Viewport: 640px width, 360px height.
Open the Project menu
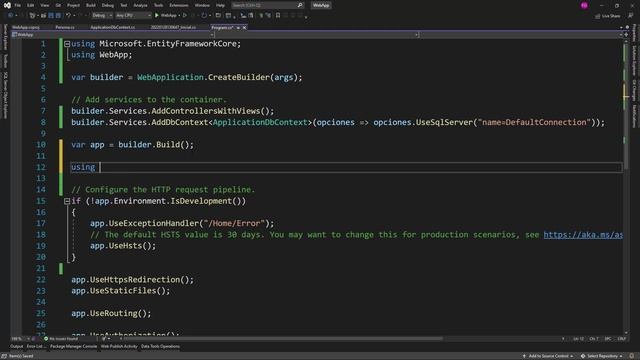73,5
